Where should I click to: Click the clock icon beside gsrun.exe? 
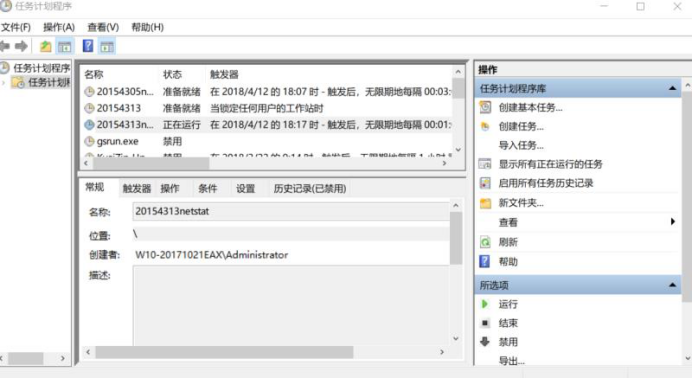(89, 141)
